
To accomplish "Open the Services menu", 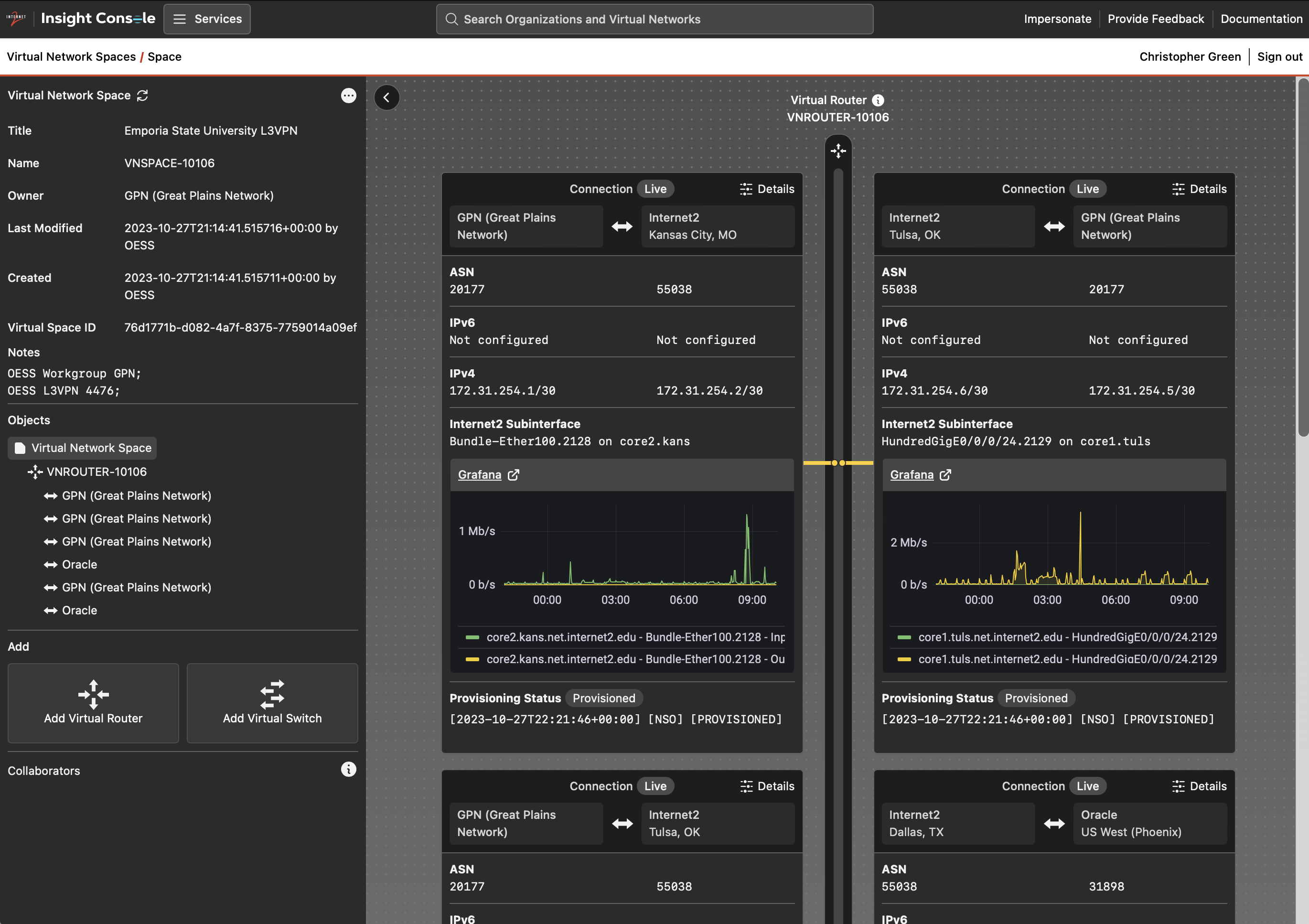I will pos(207,19).
